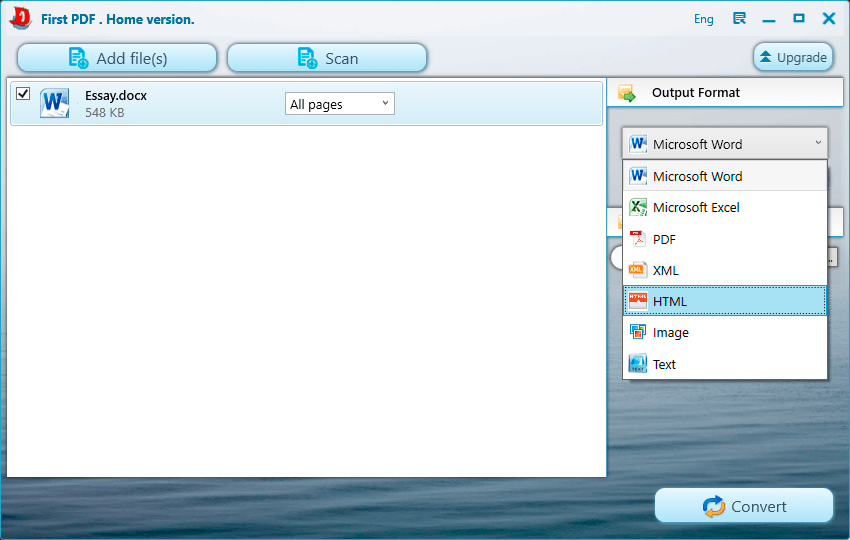Open the All pages dropdown
The height and width of the screenshot is (540, 850).
point(340,104)
